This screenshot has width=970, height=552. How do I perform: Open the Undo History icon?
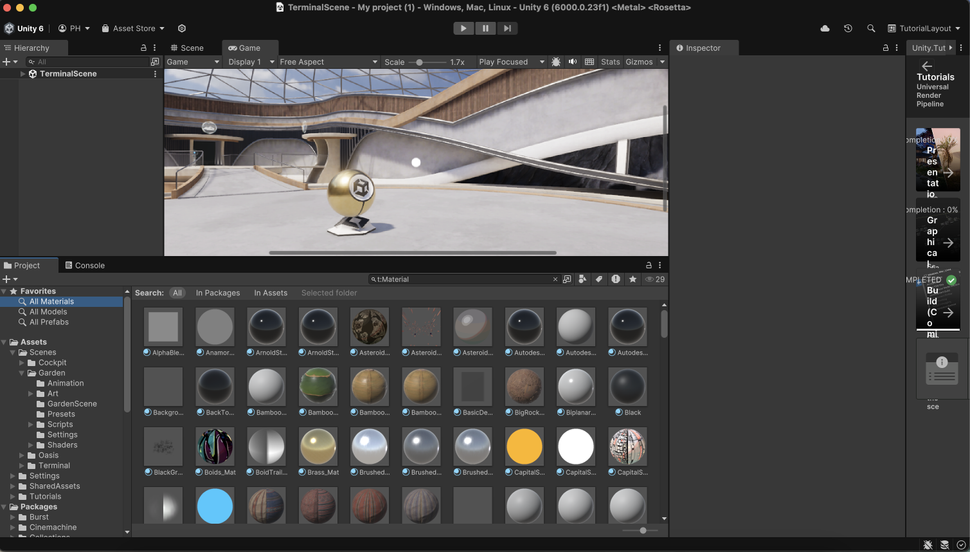[848, 29]
